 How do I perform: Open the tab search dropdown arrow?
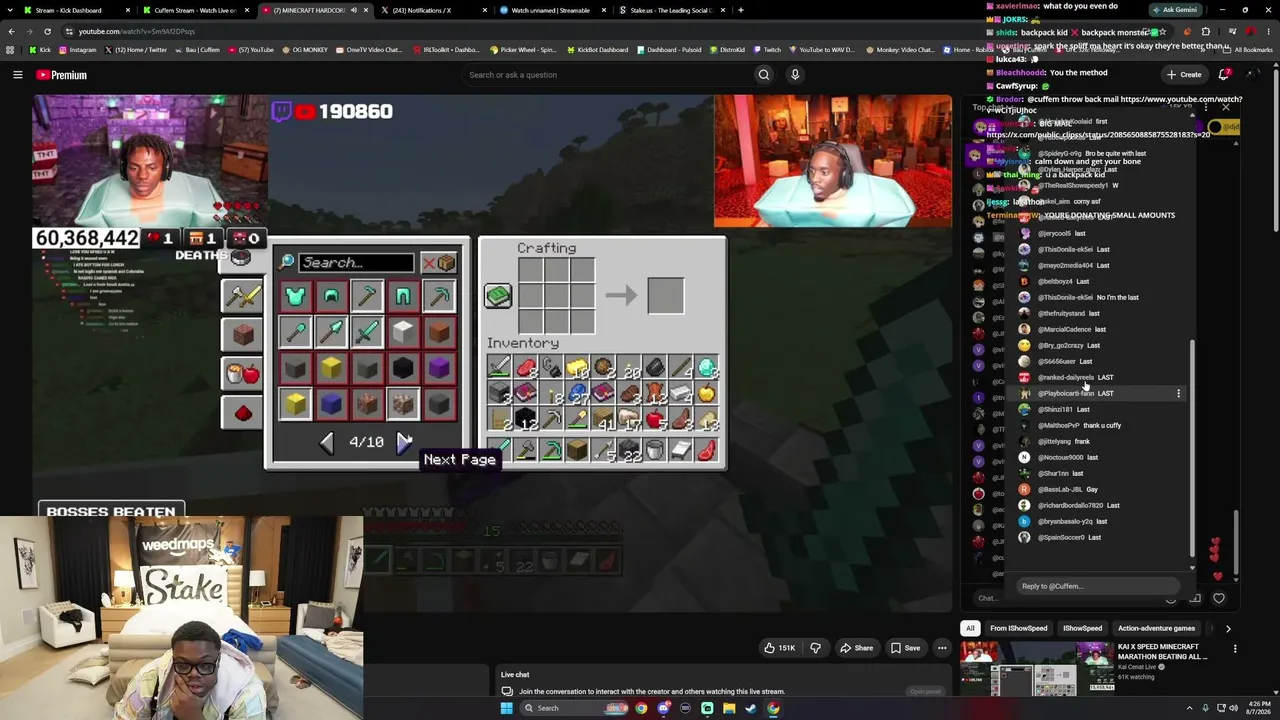coord(11,10)
